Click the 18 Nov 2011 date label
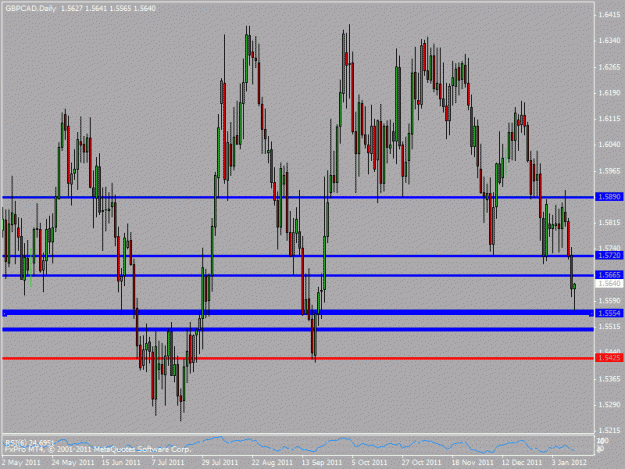The height and width of the screenshot is (469, 625). click(x=472, y=462)
